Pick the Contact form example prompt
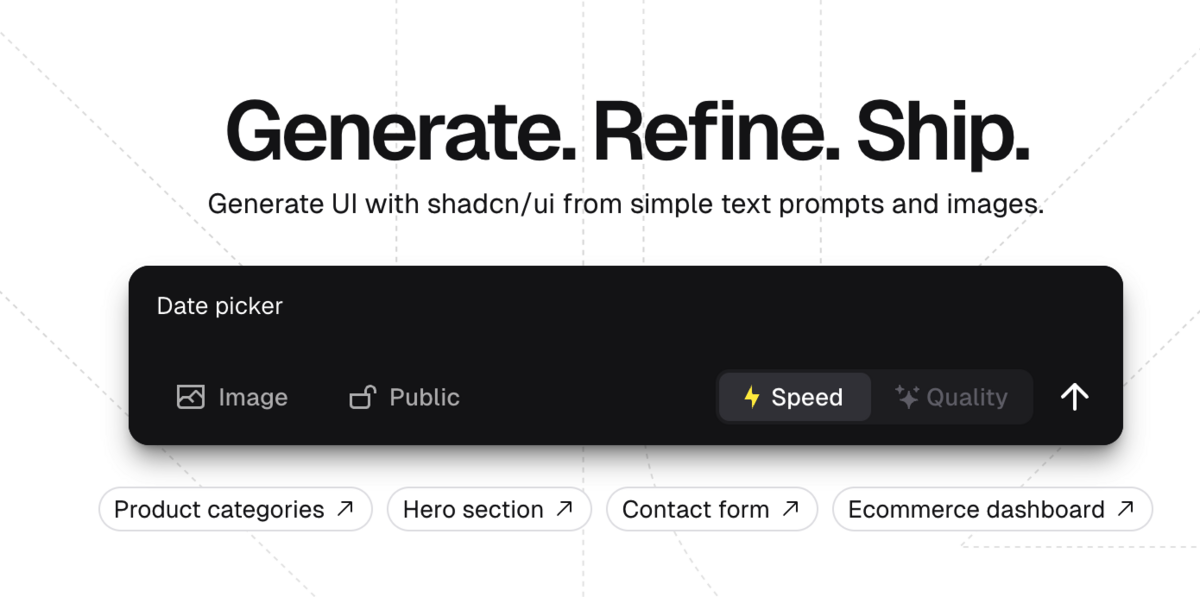Image resolution: width=1200 pixels, height=597 pixels. [x=712, y=509]
